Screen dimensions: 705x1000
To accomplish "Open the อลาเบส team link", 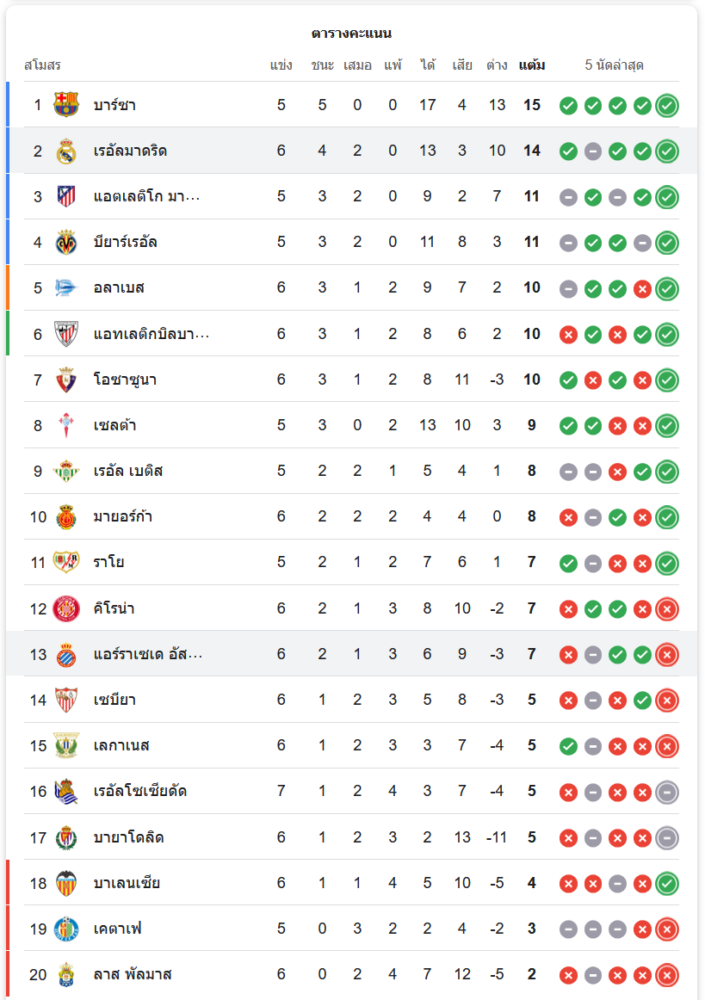I will [x=119, y=288].
